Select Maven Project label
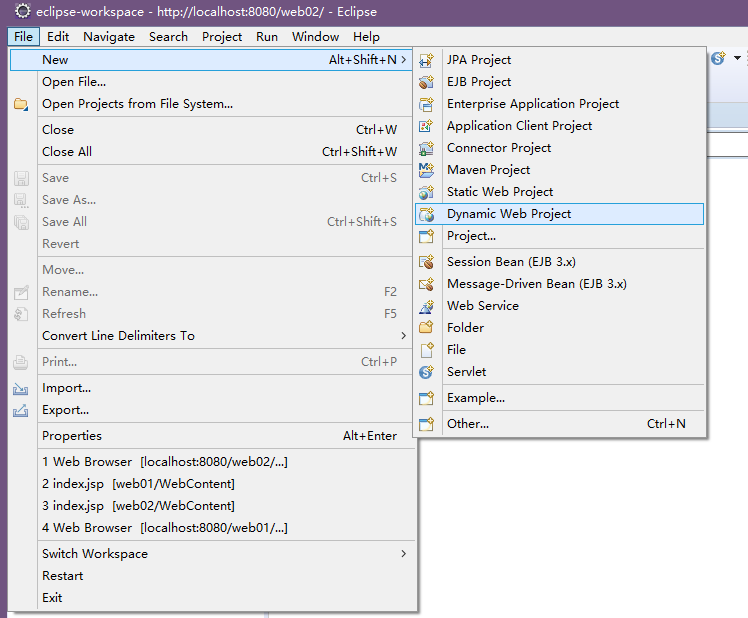 (x=488, y=170)
